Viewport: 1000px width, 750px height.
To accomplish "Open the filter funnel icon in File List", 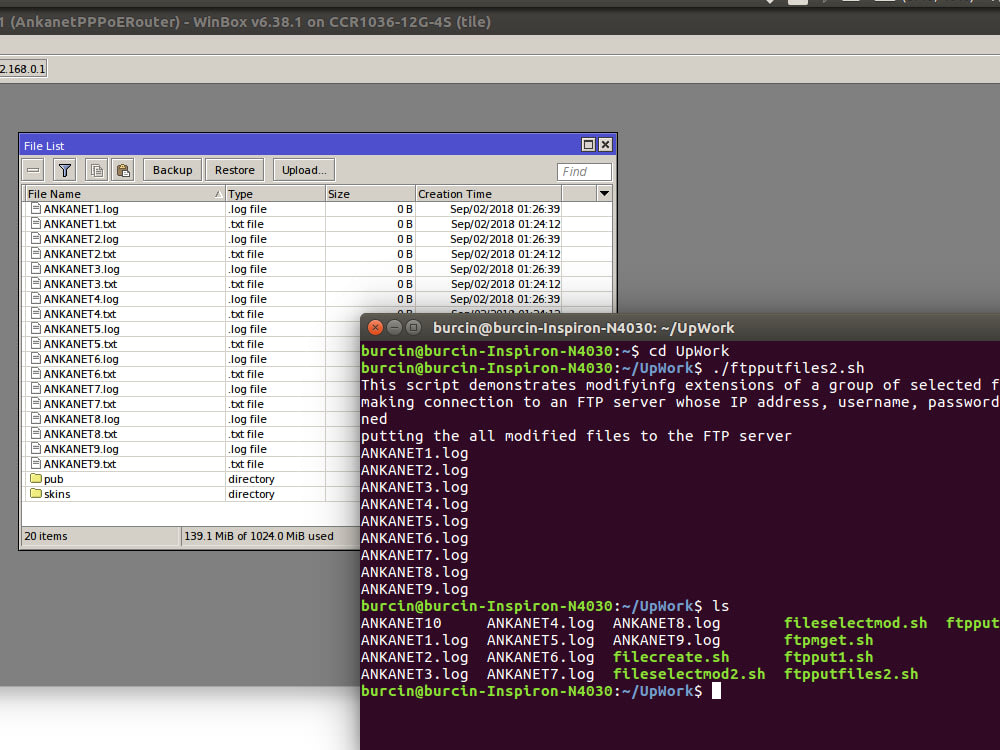I will click(63, 169).
